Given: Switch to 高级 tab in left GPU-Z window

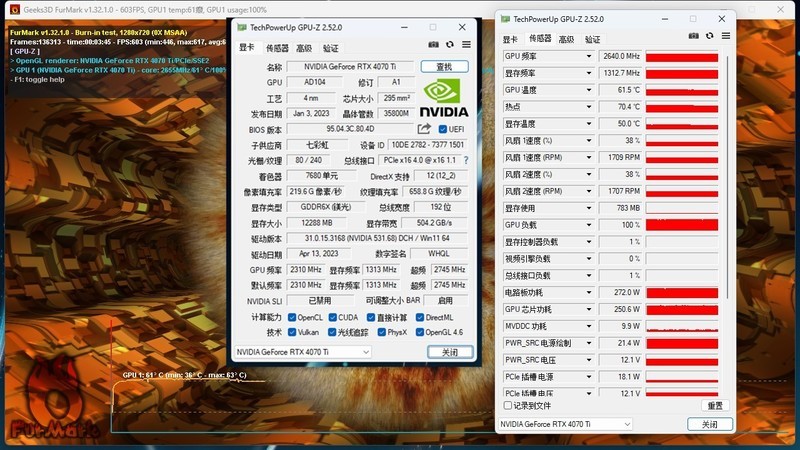Looking at the screenshot, I should (304, 48).
